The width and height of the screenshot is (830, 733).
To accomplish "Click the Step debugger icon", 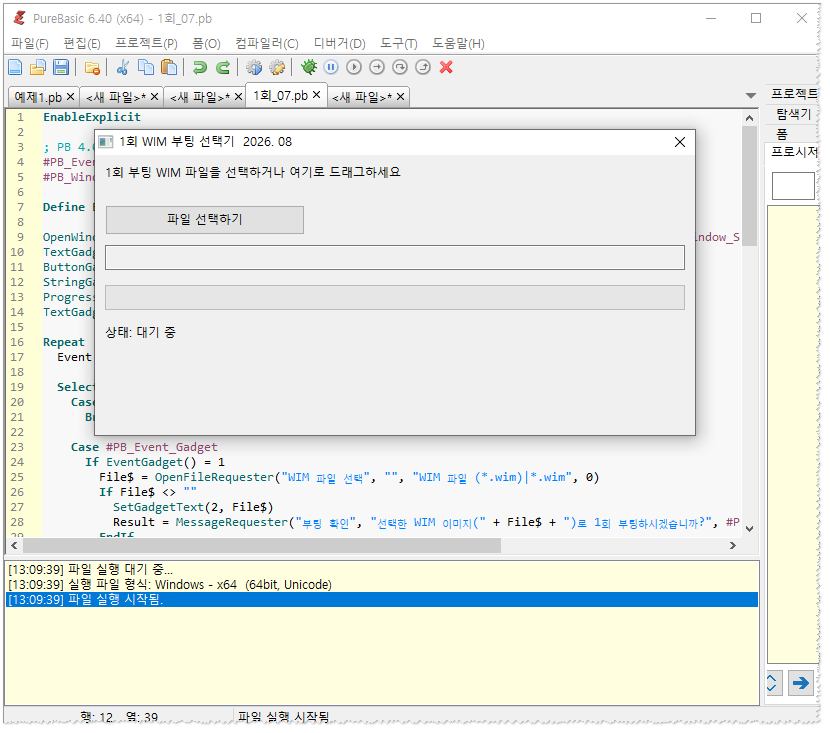I will pos(377,67).
